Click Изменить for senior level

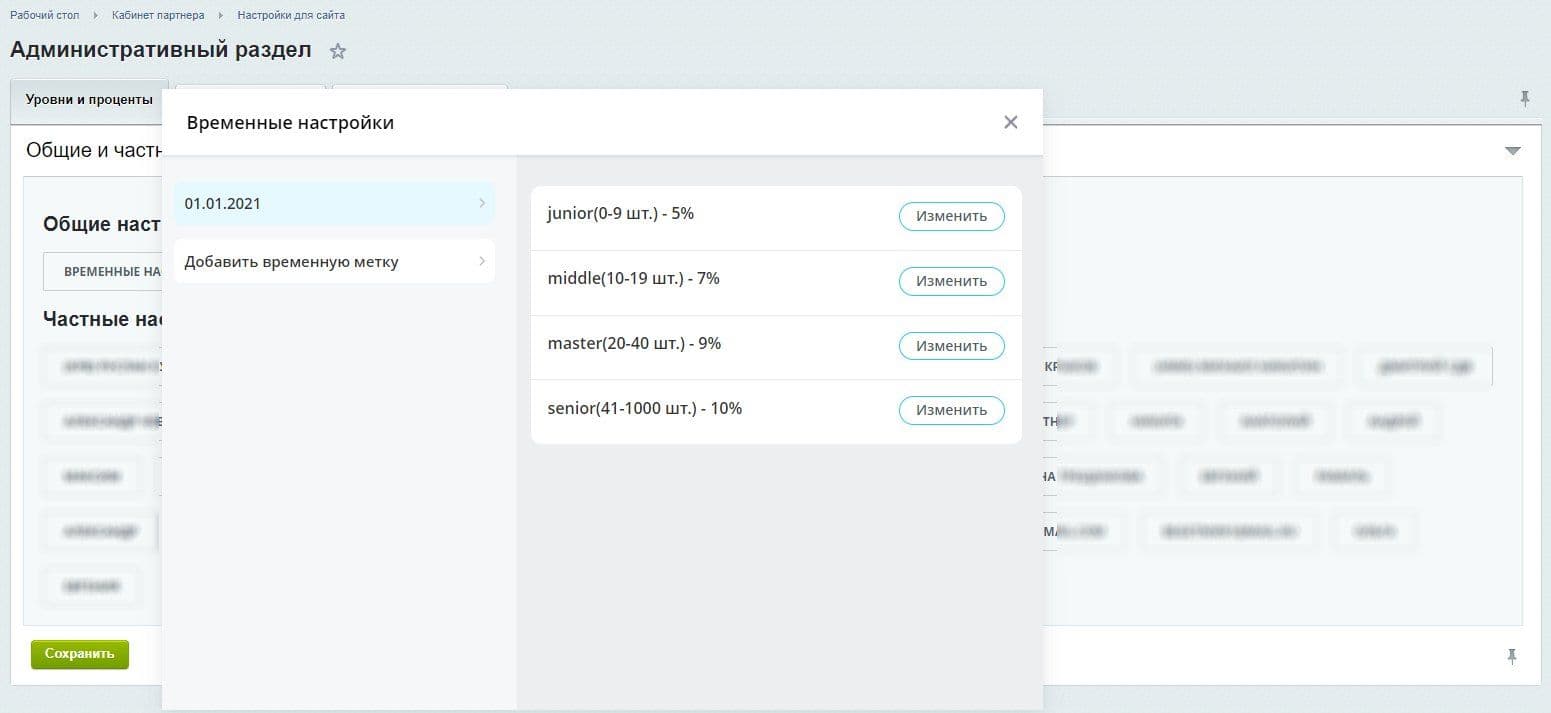coord(951,410)
